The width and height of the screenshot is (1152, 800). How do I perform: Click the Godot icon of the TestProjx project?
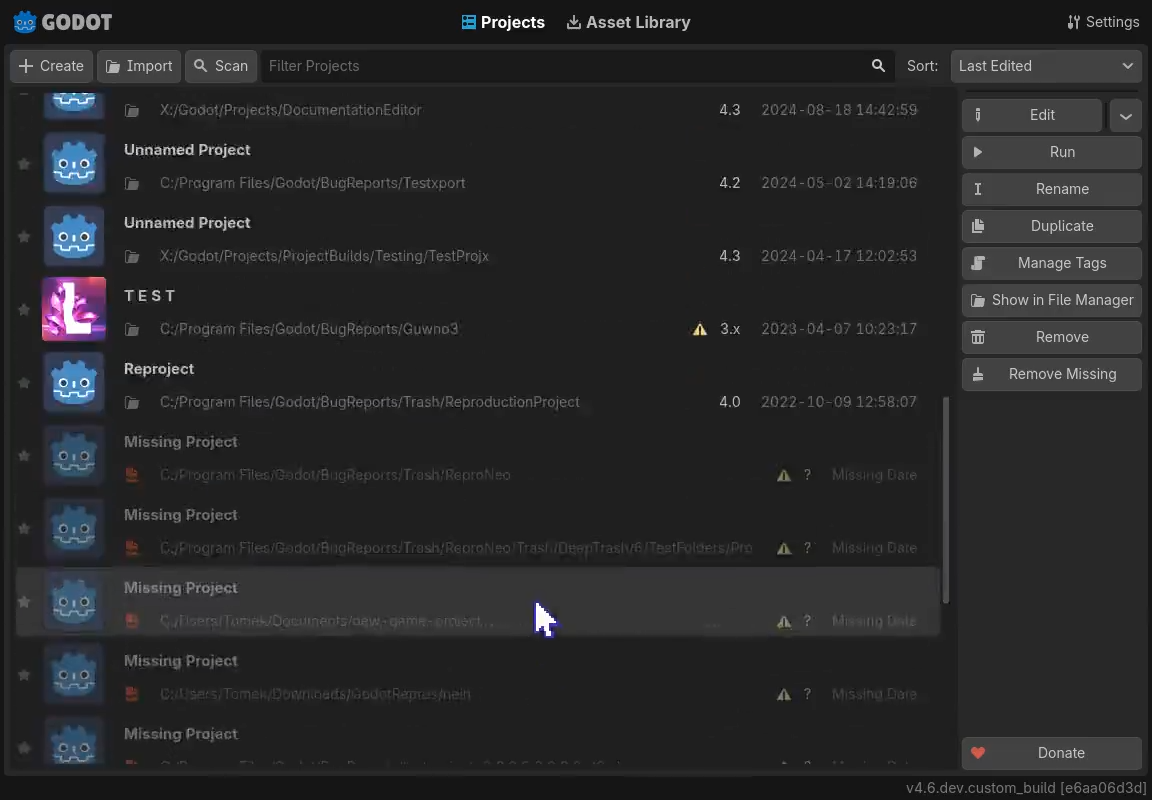point(74,236)
